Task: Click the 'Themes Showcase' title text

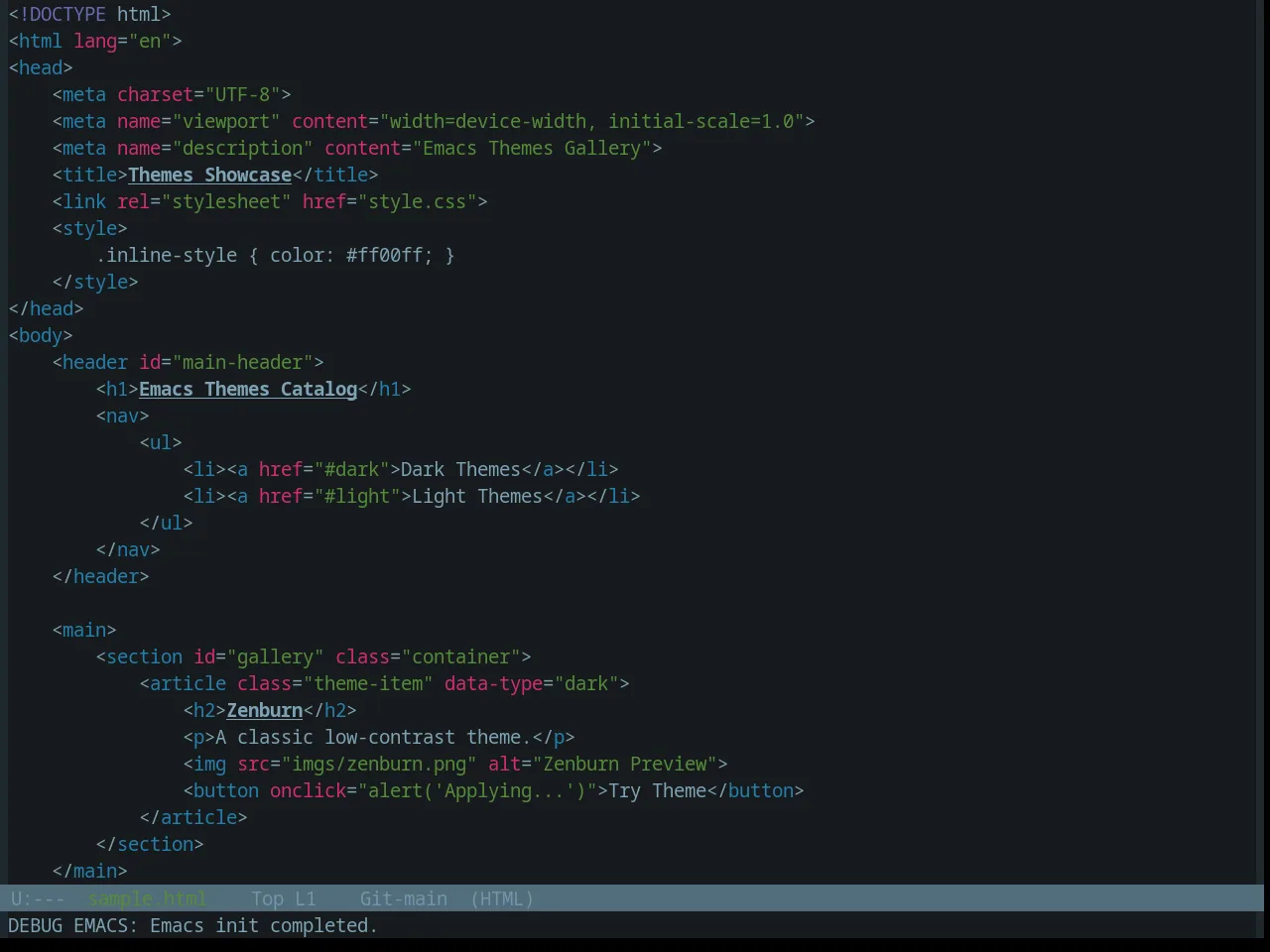Action: (209, 175)
